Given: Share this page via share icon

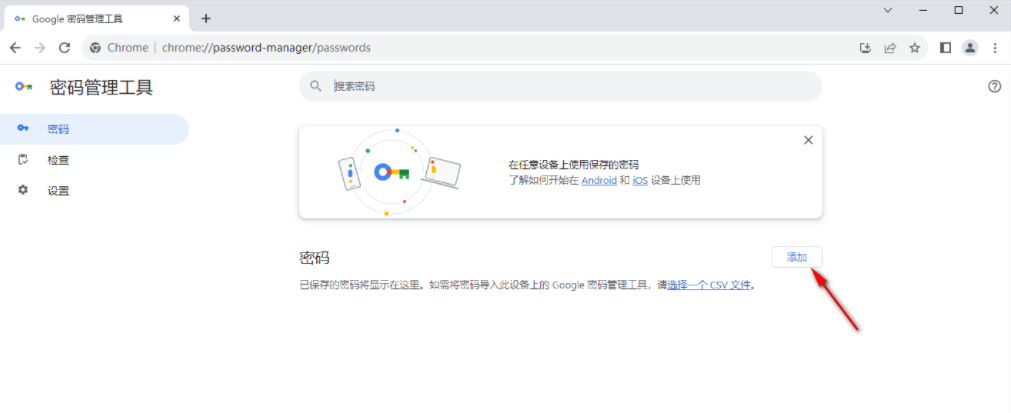Looking at the screenshot, I should click(890, 48).
